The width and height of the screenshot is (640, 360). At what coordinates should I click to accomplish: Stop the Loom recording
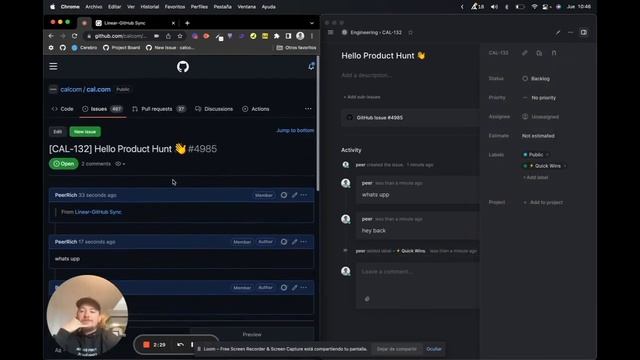147,345
